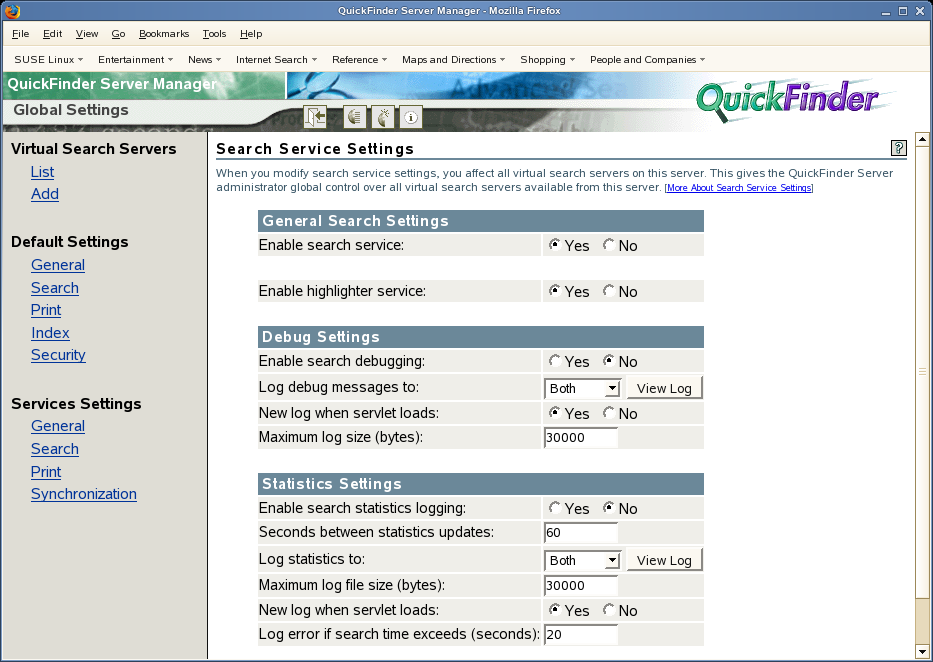Click Log error if search time exceeds field
This screenshot has height=662, width=933.
581,635
